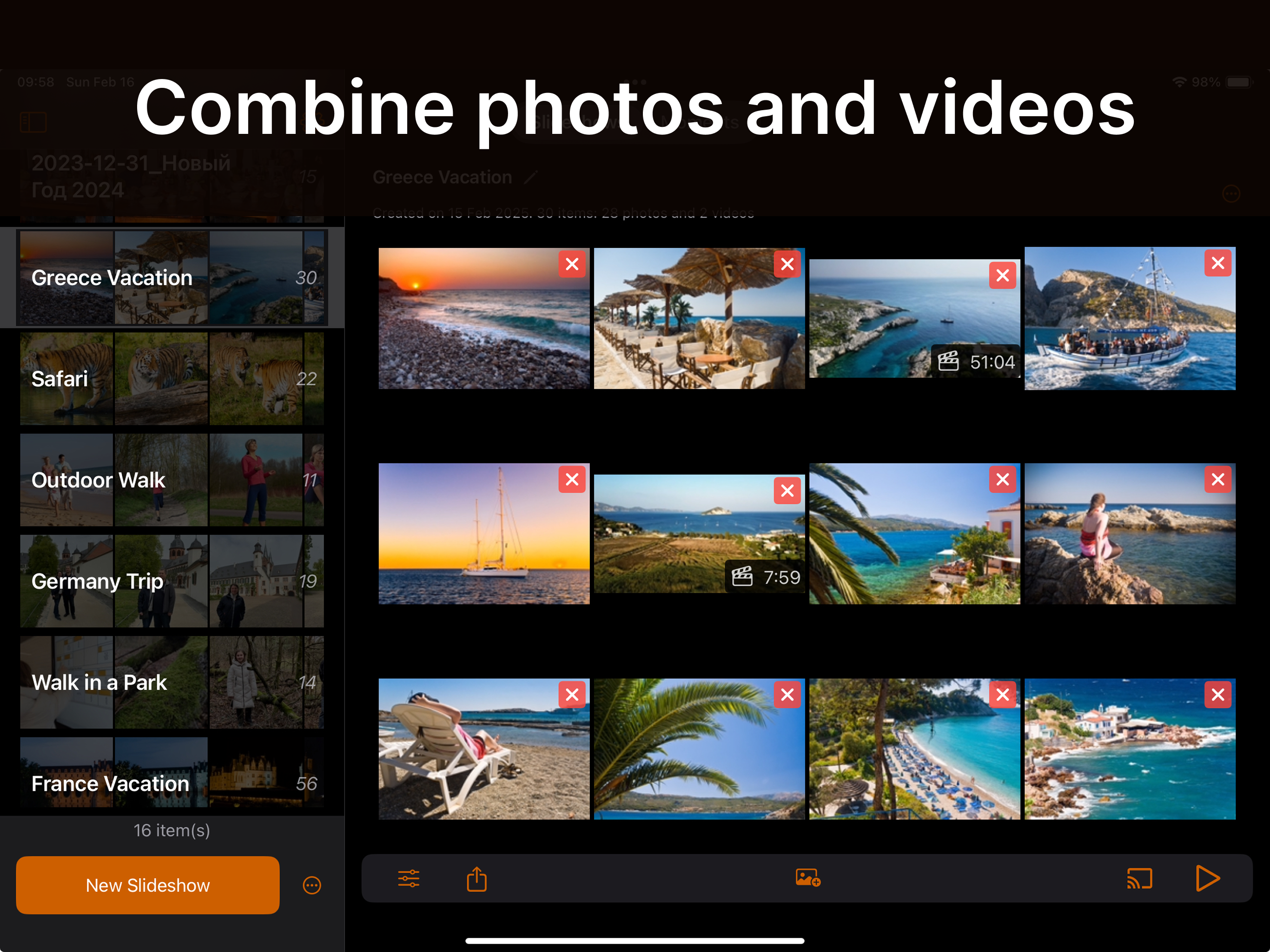Tap the cast to screen icon

pos(1139,879)
